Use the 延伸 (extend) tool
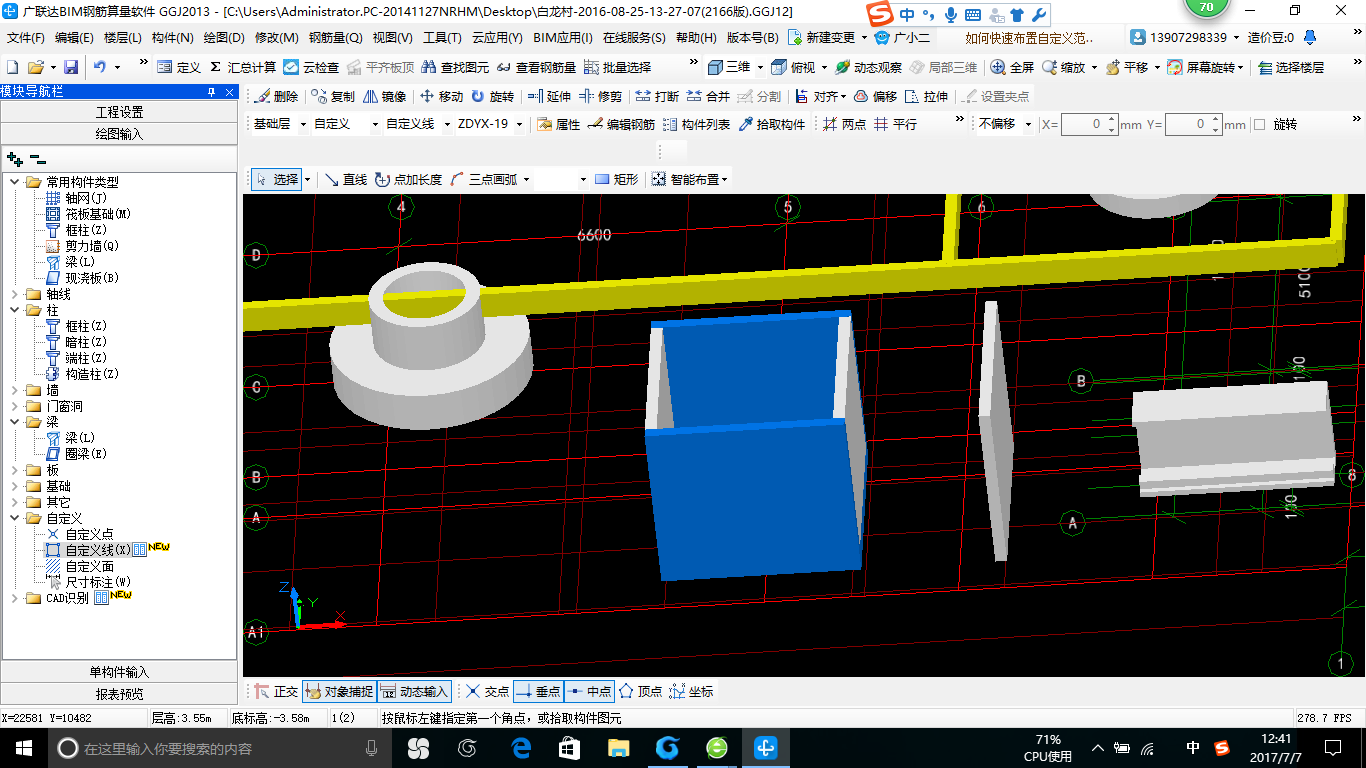 tap(549, 97)
